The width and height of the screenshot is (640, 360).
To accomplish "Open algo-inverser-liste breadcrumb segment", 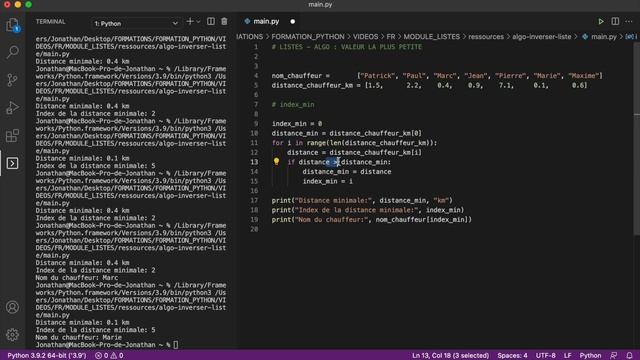I will click(542, 37).
